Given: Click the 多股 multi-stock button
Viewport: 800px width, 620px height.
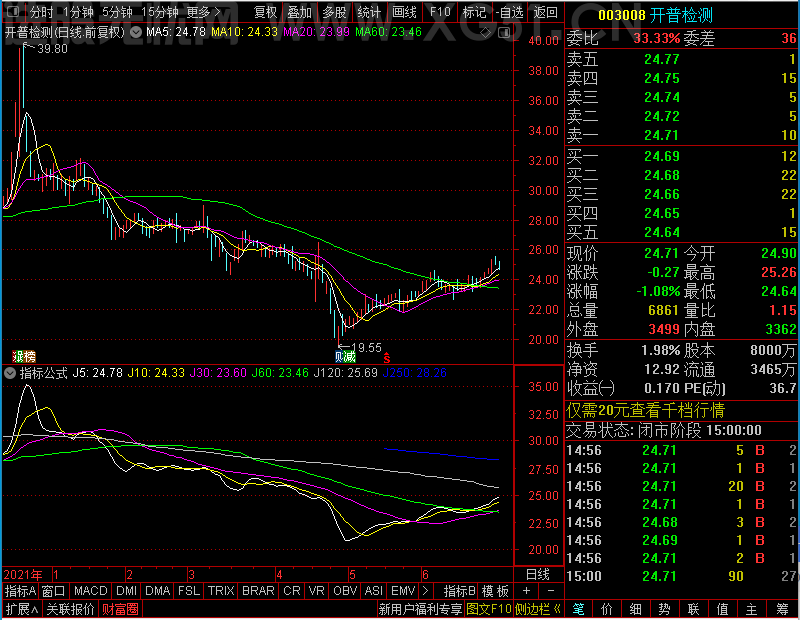Looking at the screenshot, I should [334, 12].
